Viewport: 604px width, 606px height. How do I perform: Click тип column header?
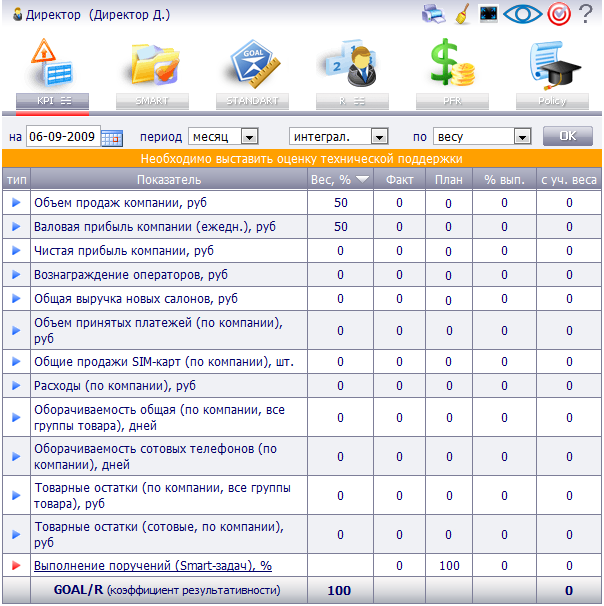pos(17,180)
